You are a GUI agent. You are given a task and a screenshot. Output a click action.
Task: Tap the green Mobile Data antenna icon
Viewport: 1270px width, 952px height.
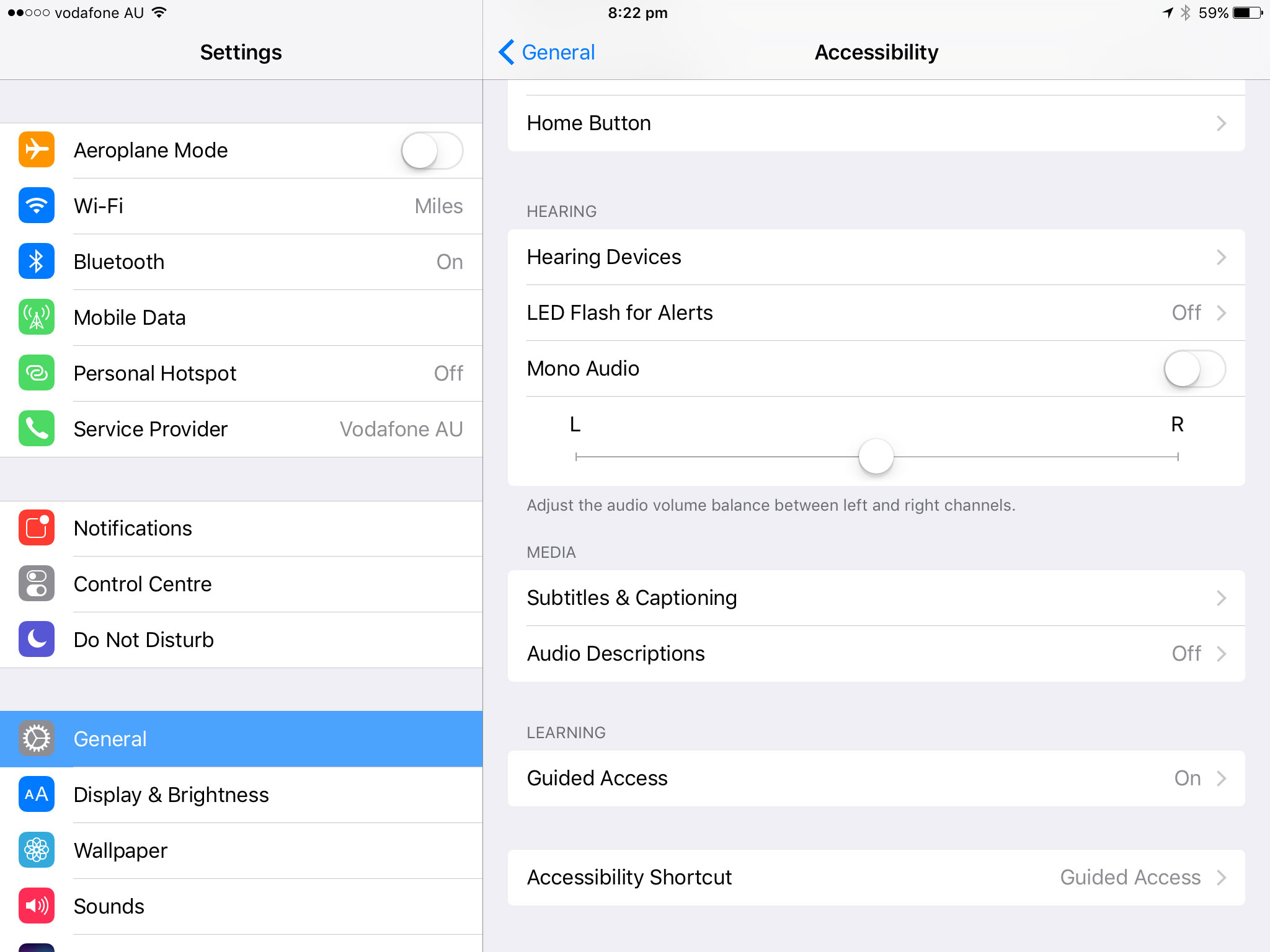pos(37,317)
